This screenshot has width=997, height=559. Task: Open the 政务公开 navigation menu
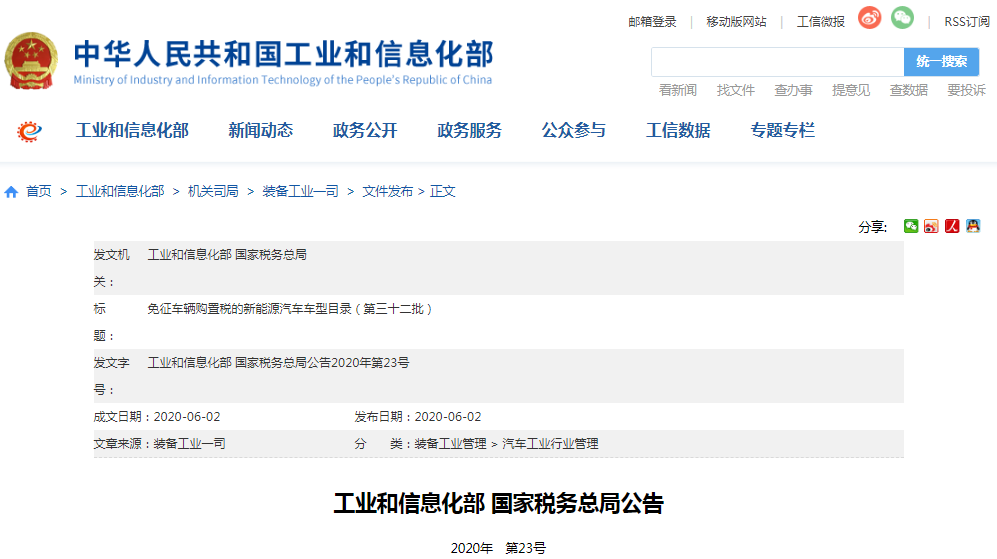pos(365,130)
